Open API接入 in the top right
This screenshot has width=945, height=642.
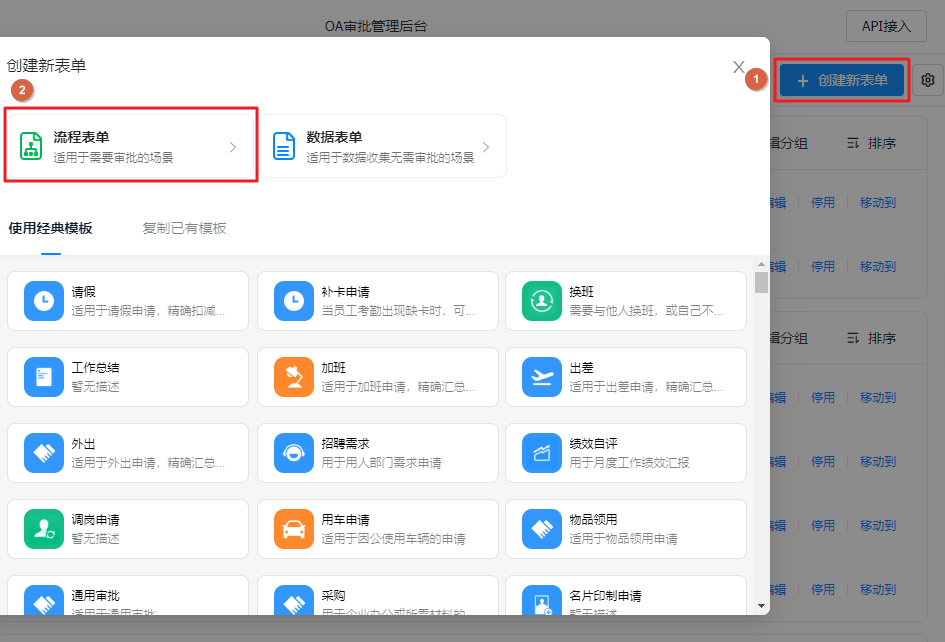click(886, 26)
